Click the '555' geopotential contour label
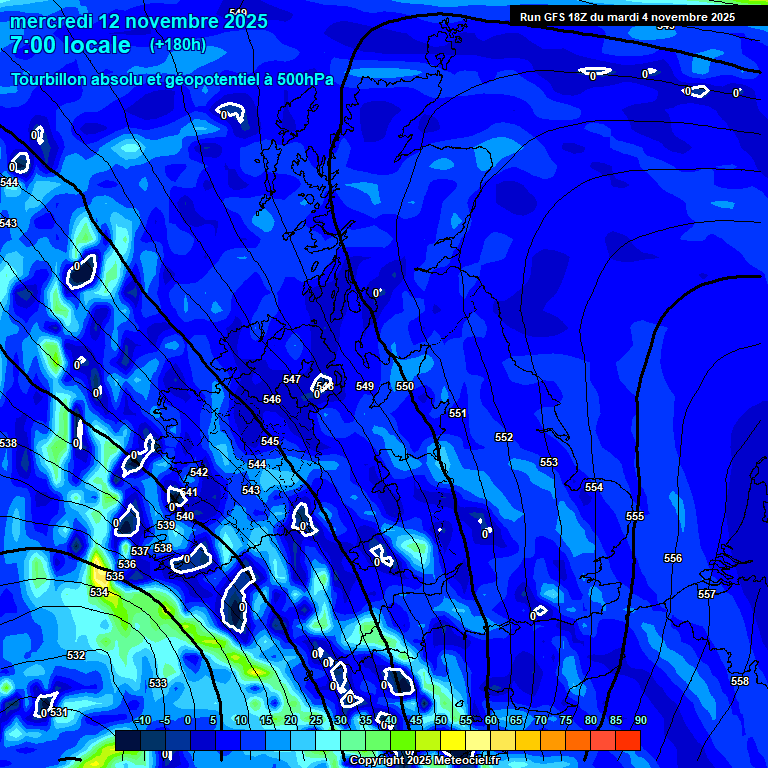Viewport: 768px width, 768px height. (635, 516)
